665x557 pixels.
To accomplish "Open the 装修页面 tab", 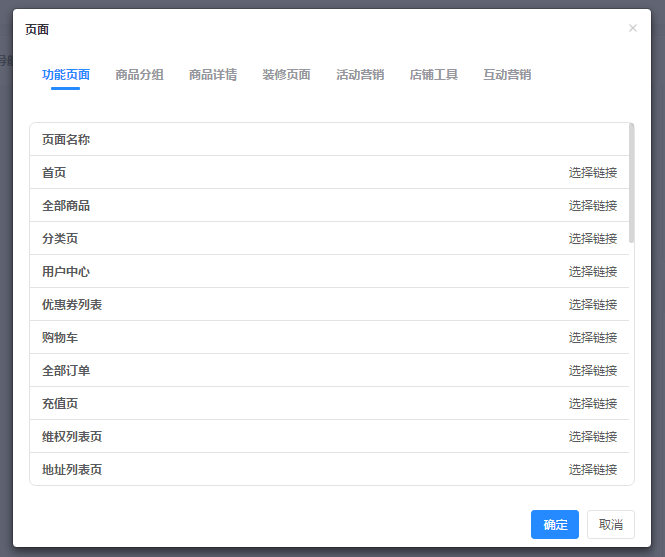I will [286, 75].
